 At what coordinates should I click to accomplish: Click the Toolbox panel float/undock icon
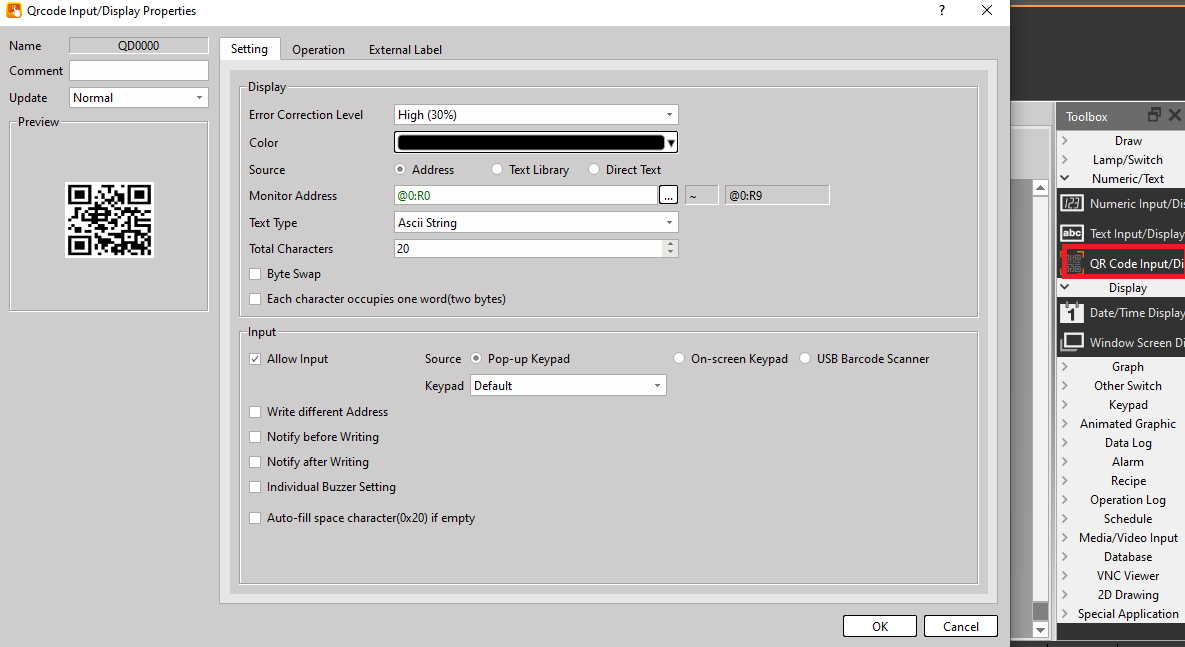click(x=1154, y=115)
